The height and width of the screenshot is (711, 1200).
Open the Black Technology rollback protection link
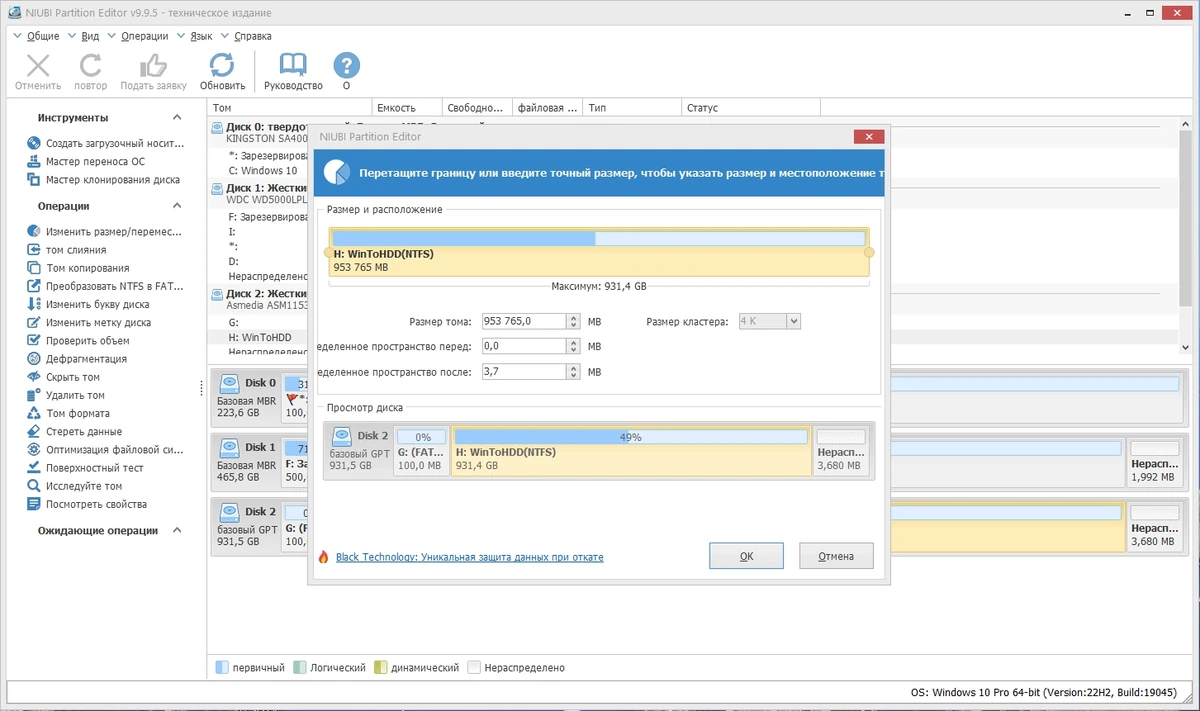pyautogui.click(x=469, y=557)
